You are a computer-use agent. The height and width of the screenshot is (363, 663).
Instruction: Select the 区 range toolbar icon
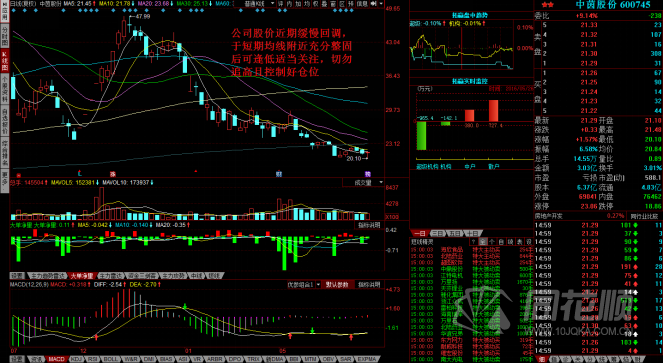coord(342,3)
